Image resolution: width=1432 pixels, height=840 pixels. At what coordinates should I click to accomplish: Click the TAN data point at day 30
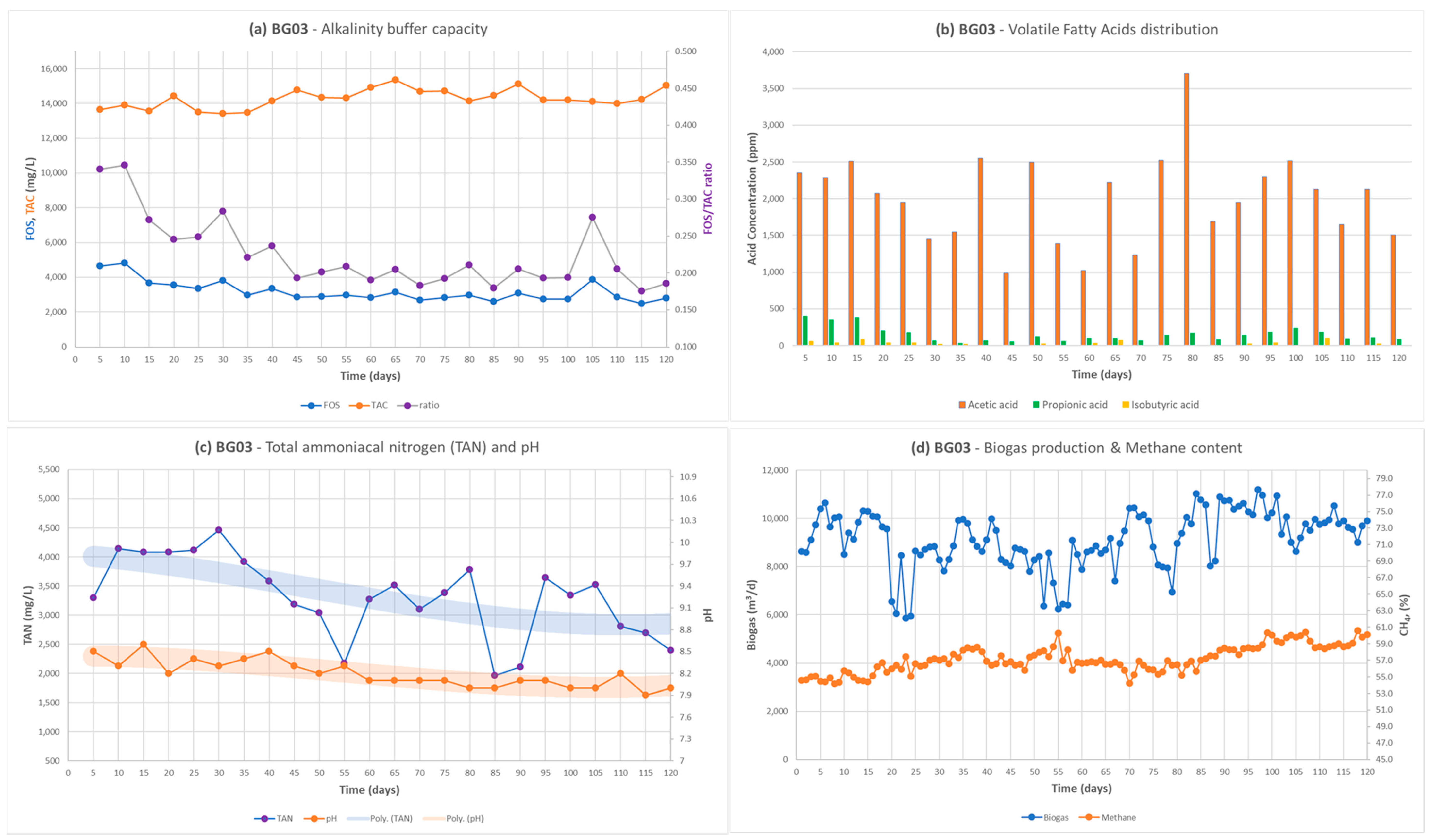click(x=219, y=530)
